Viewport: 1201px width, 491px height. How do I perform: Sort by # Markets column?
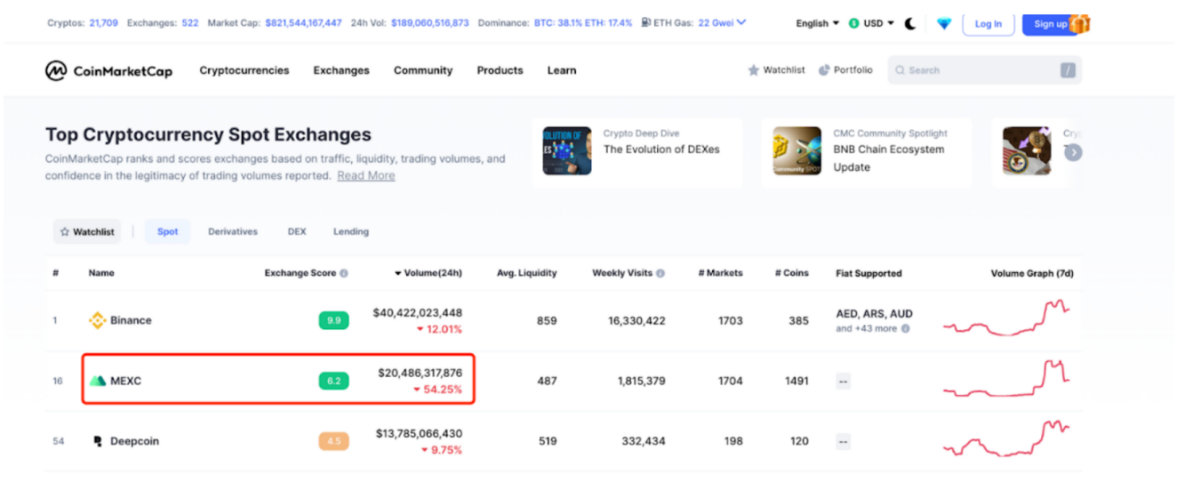(720, 273)
